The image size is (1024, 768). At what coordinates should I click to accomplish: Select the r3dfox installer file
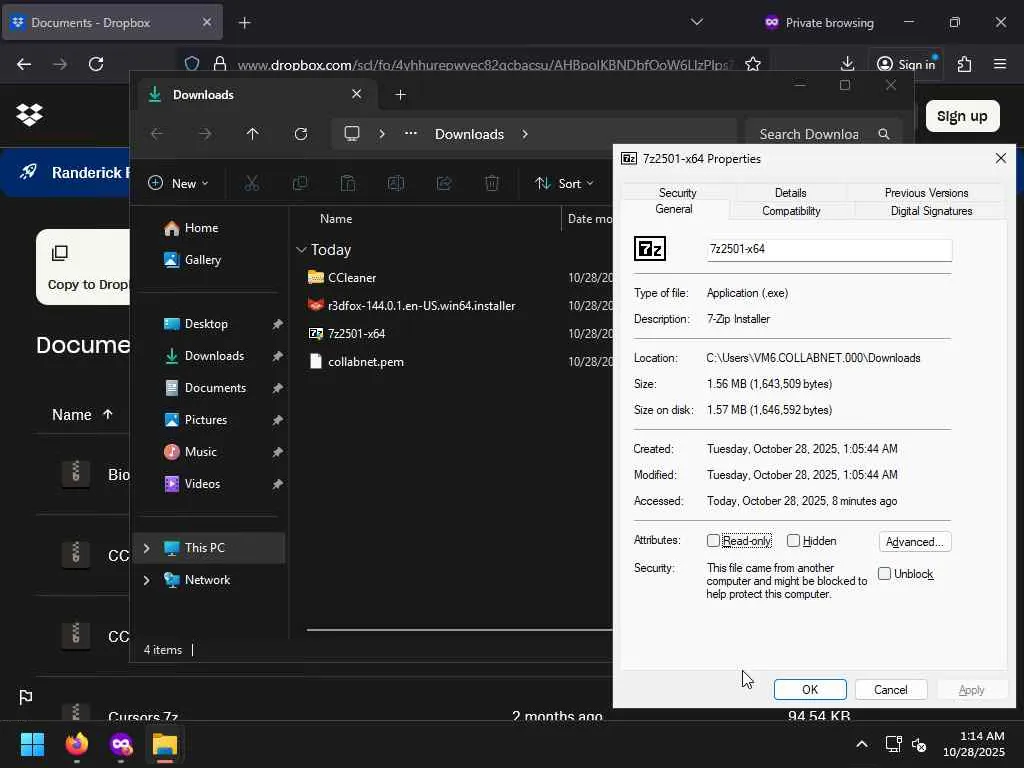pos(411,306)
